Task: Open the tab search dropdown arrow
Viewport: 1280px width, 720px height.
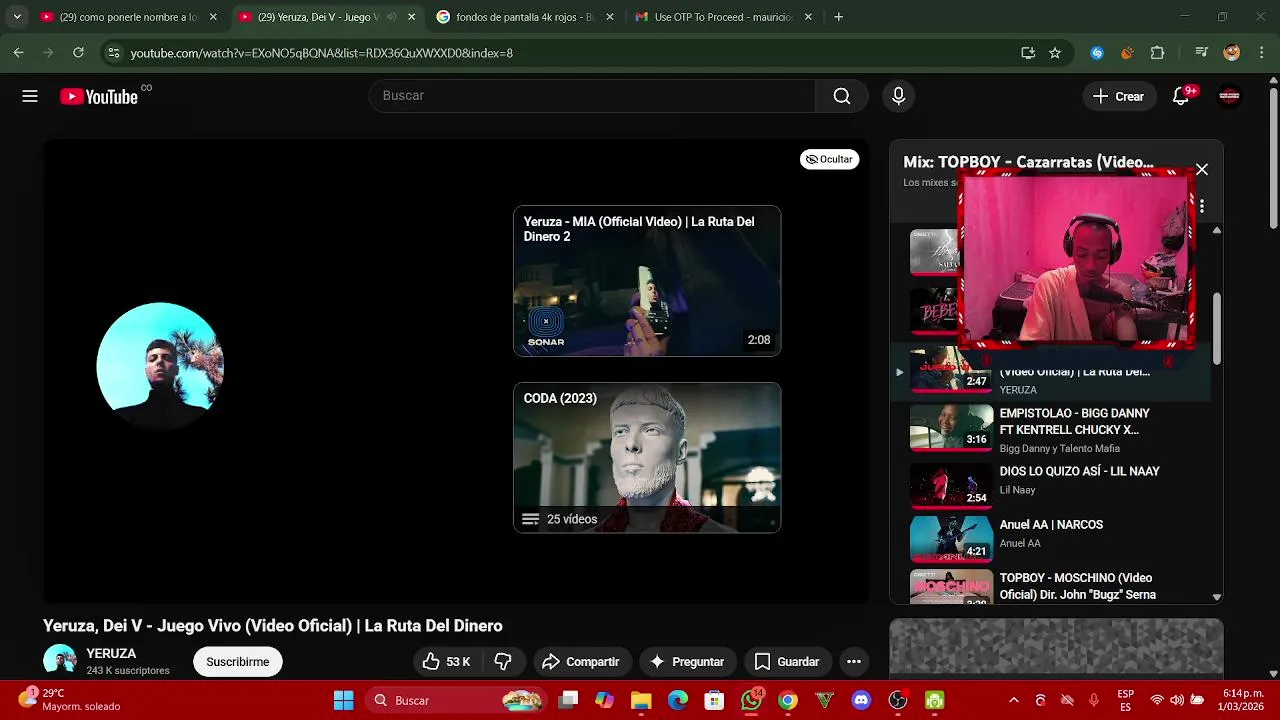Action: coord(16,17)
